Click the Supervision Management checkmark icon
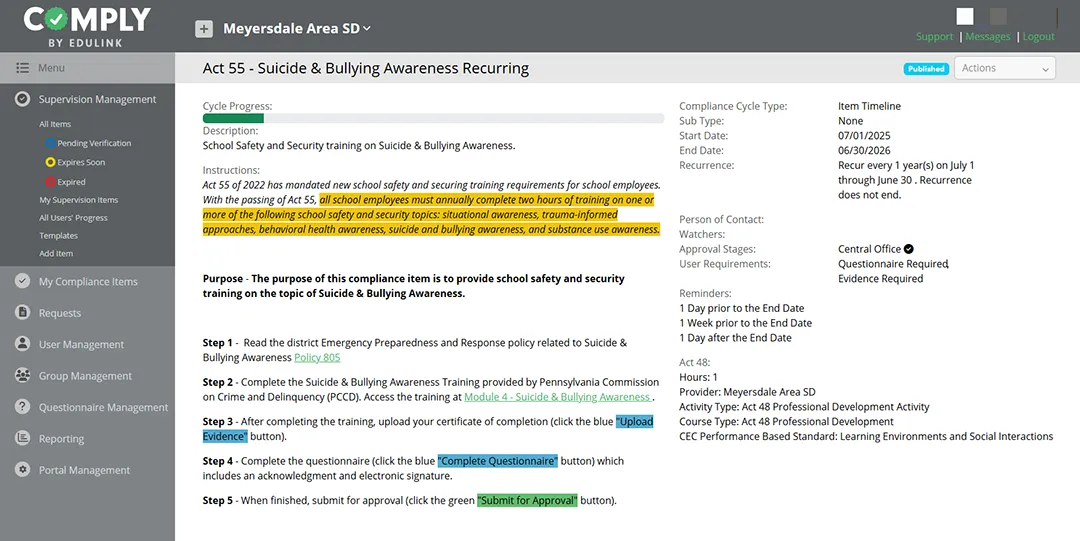This screenshot has width=1080, height=541. [x=22, y=99]
